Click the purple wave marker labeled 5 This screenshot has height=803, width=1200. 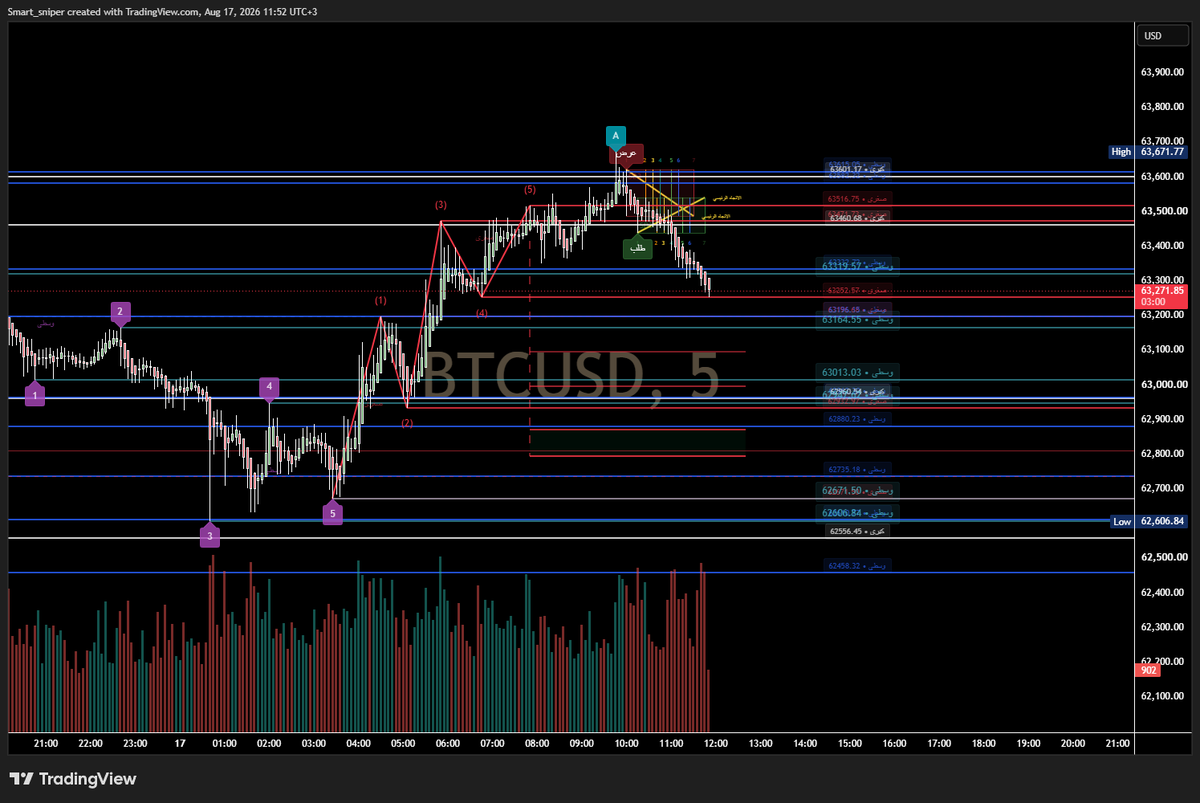(x=332, y=513)
